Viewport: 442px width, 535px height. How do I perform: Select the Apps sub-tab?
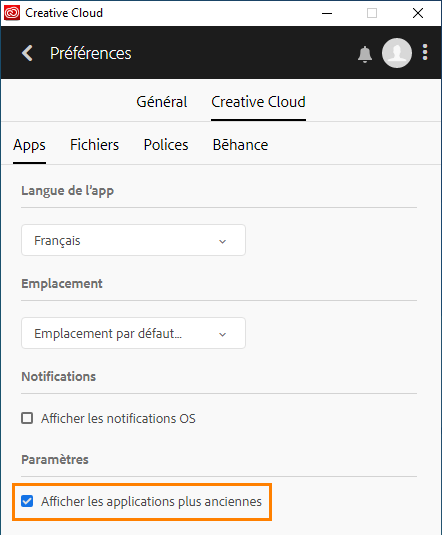click(29, 145)
